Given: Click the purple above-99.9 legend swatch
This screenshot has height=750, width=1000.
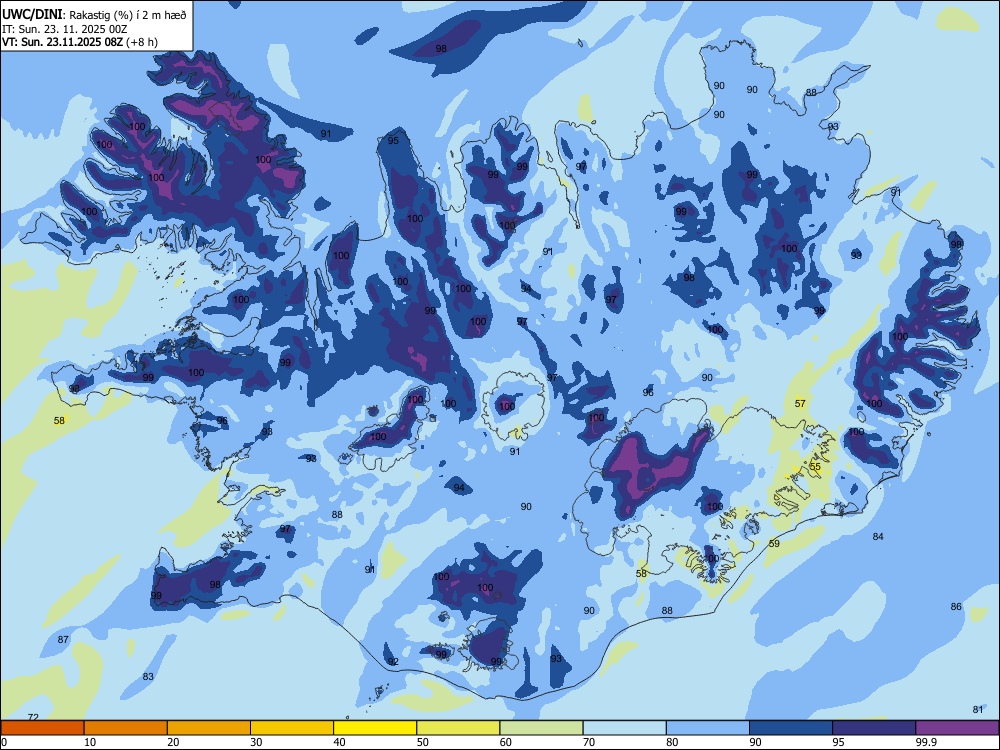Looking at the screenshot, I should tap(957, 728).
